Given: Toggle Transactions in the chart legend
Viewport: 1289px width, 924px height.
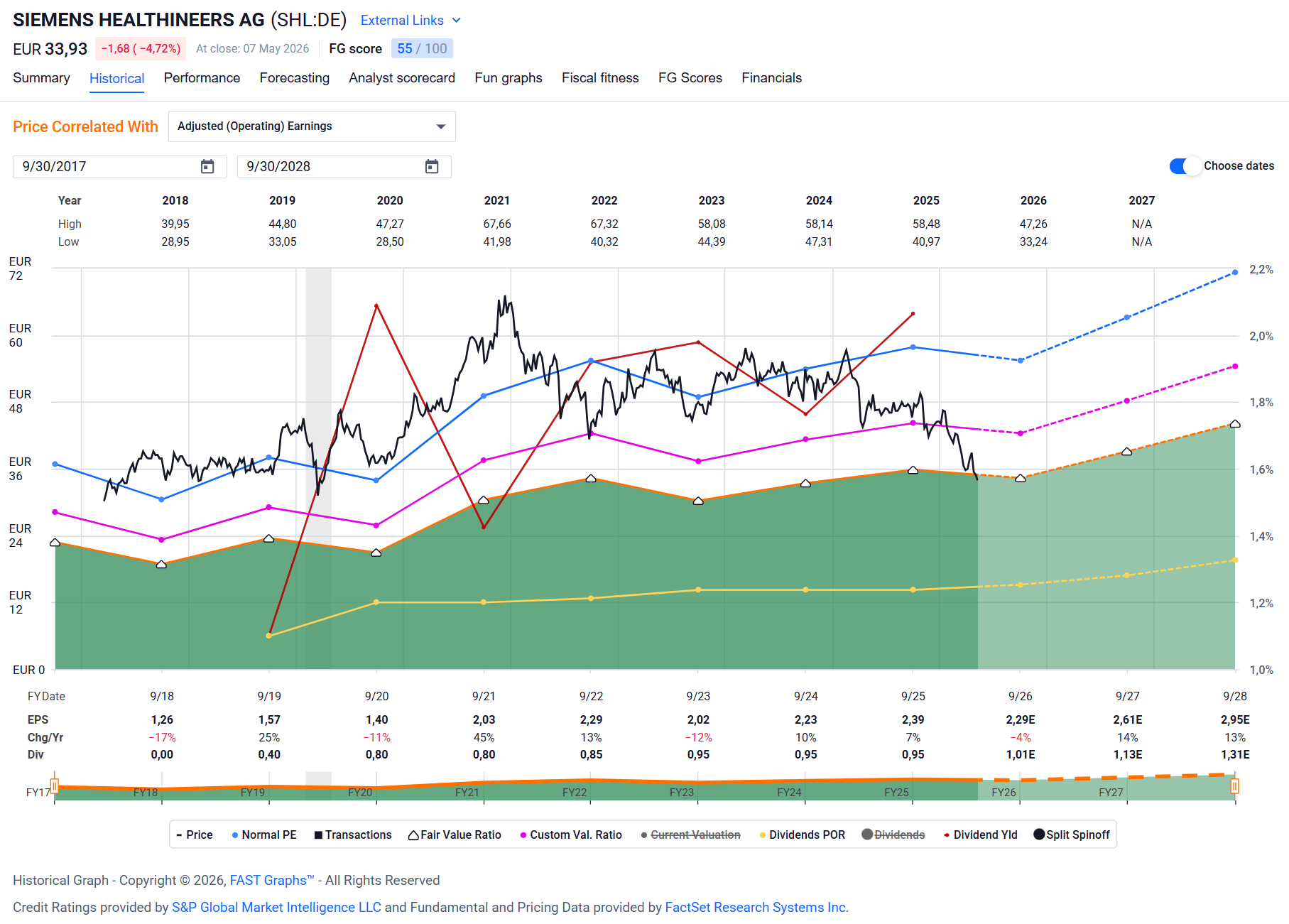Looking at the screenshot, I should 353,835.
